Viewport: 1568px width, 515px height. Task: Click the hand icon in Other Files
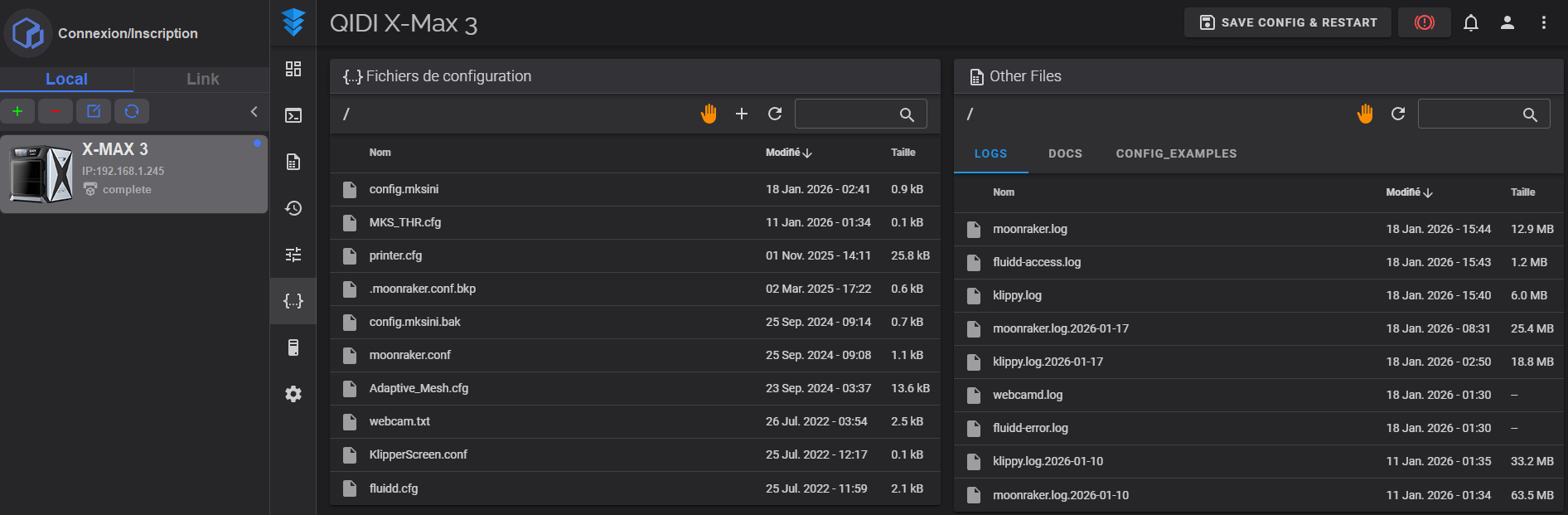point(1365,114)
